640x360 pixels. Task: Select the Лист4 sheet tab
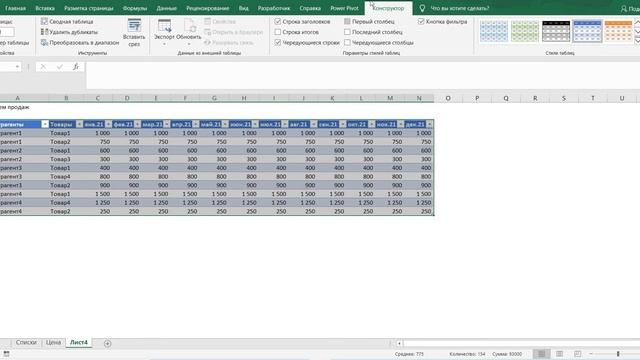tap(79, 342)
